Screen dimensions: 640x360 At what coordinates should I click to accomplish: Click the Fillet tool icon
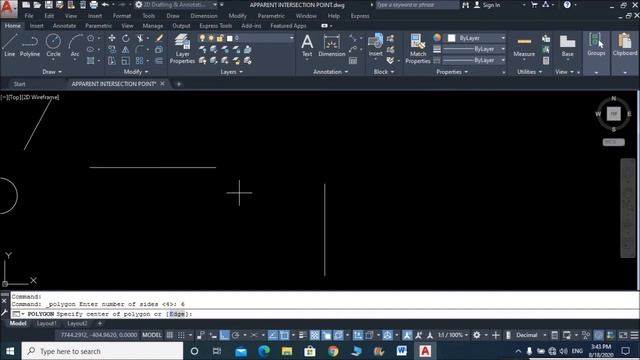click(x=140, y=50)
